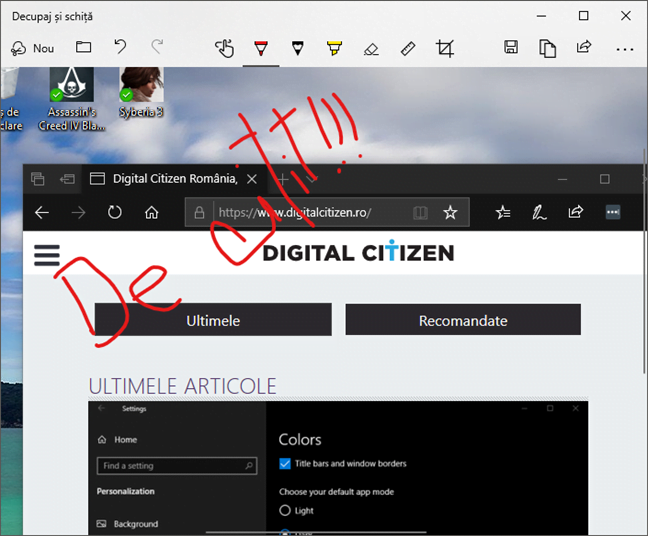This screenshot has height=536, width=648.
Task: Toggle the ruler tool
Action: click(408, 48)
